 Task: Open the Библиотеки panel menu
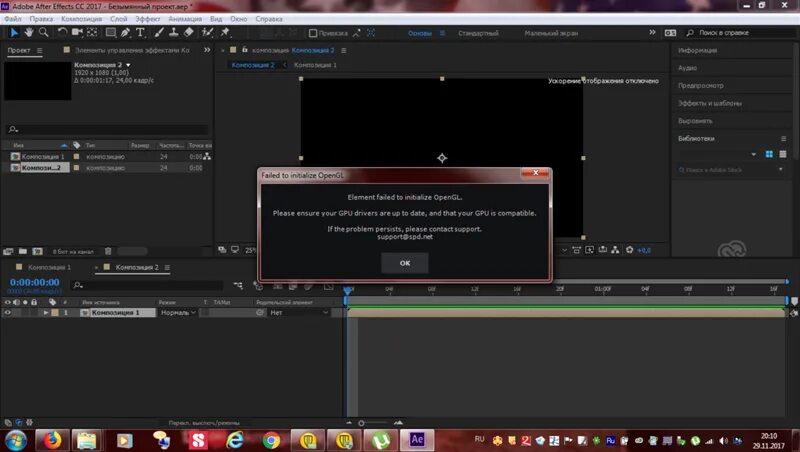[783, 139]
